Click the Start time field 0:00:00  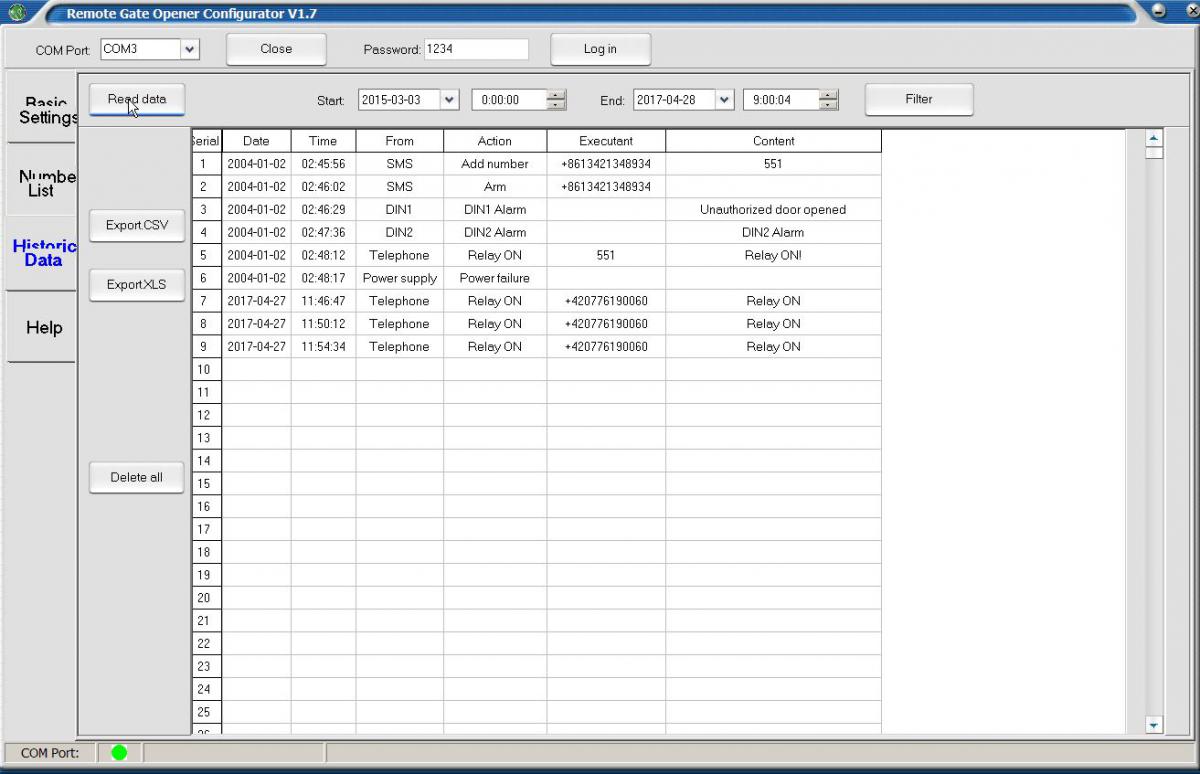(x=509, y=100)
